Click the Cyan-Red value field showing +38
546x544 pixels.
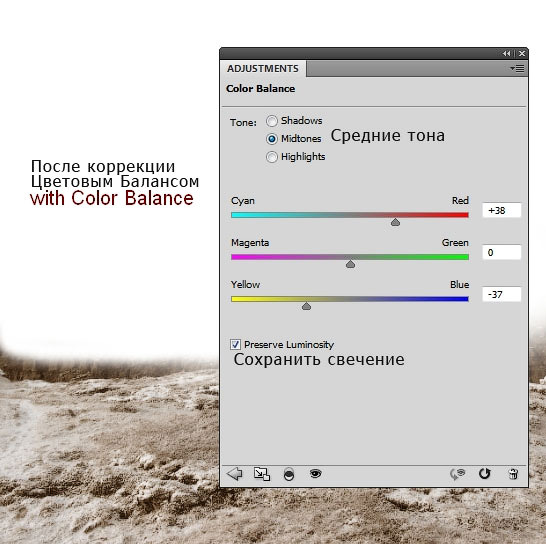click(502, 210)
